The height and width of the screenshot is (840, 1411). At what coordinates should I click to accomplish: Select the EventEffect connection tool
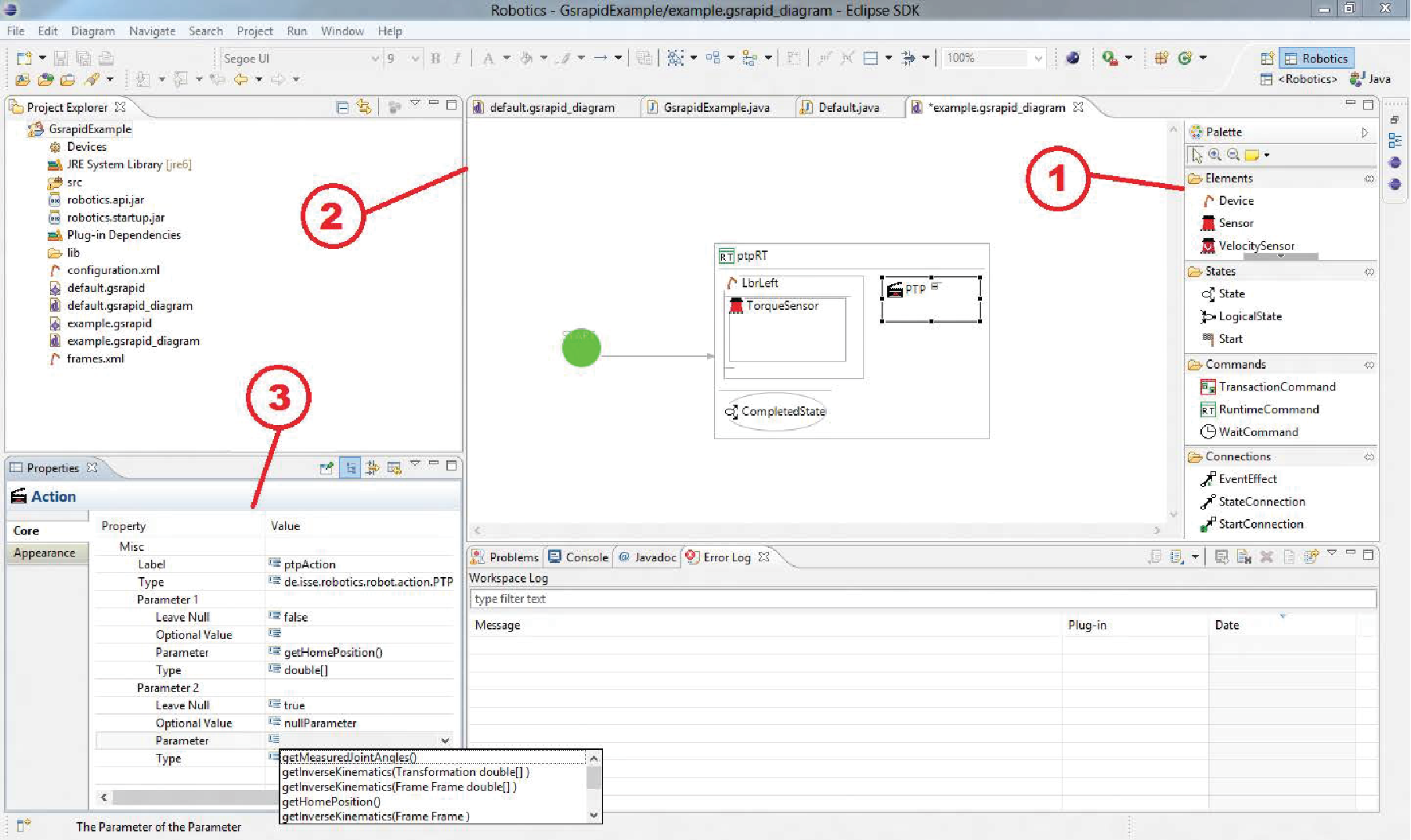(1239, 479)
